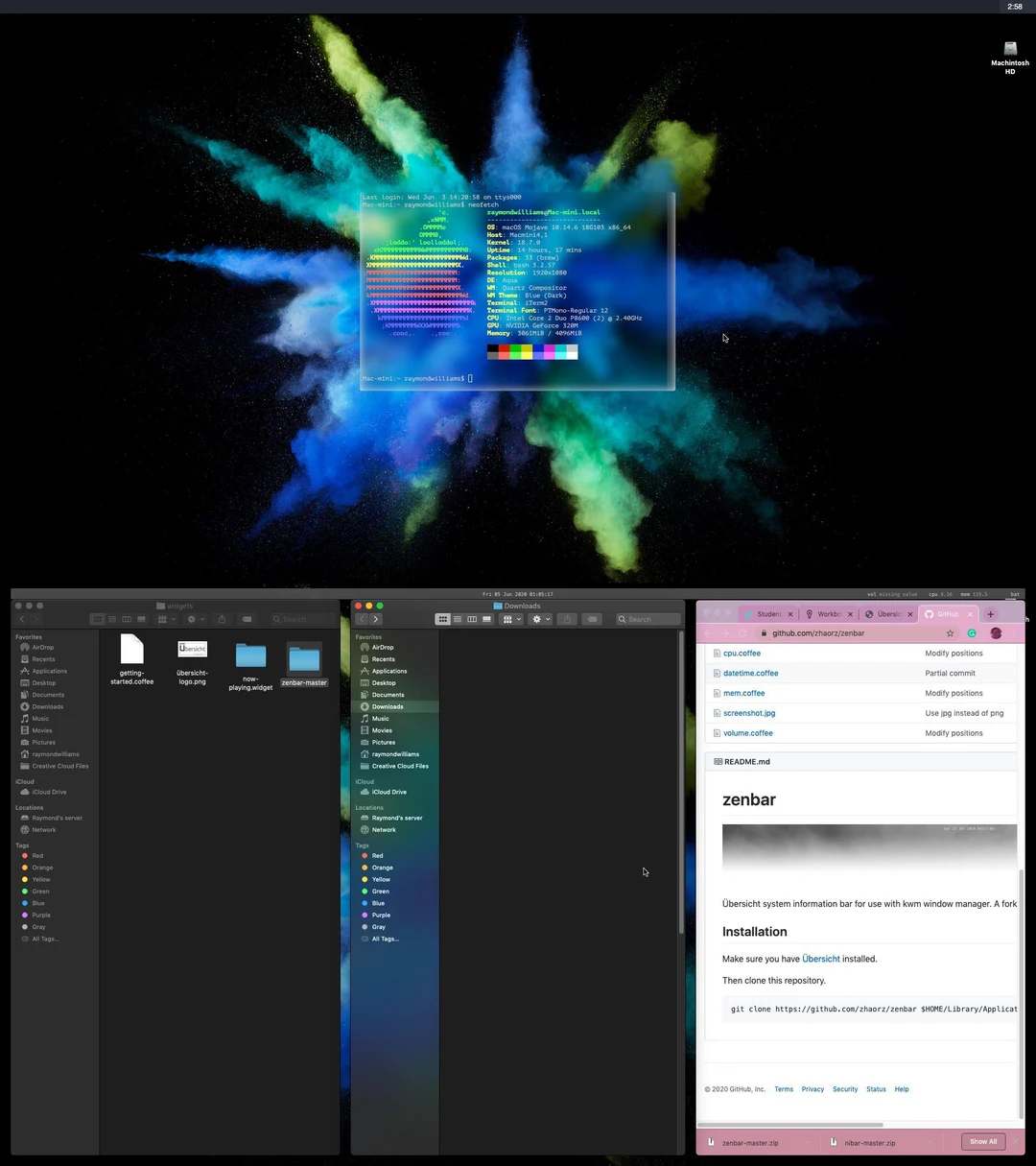Open the Share icon in the widgets toolbar
Image resolution: width=1036 pixels, height=1166 pixels.
click(x=222, y=619)
